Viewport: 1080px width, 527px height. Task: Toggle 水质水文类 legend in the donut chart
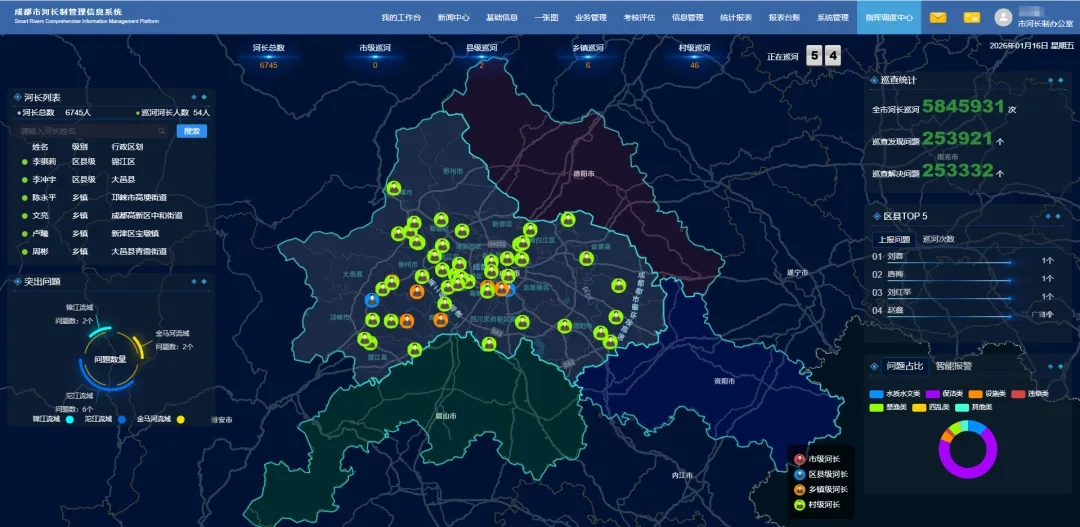[877, 394]
